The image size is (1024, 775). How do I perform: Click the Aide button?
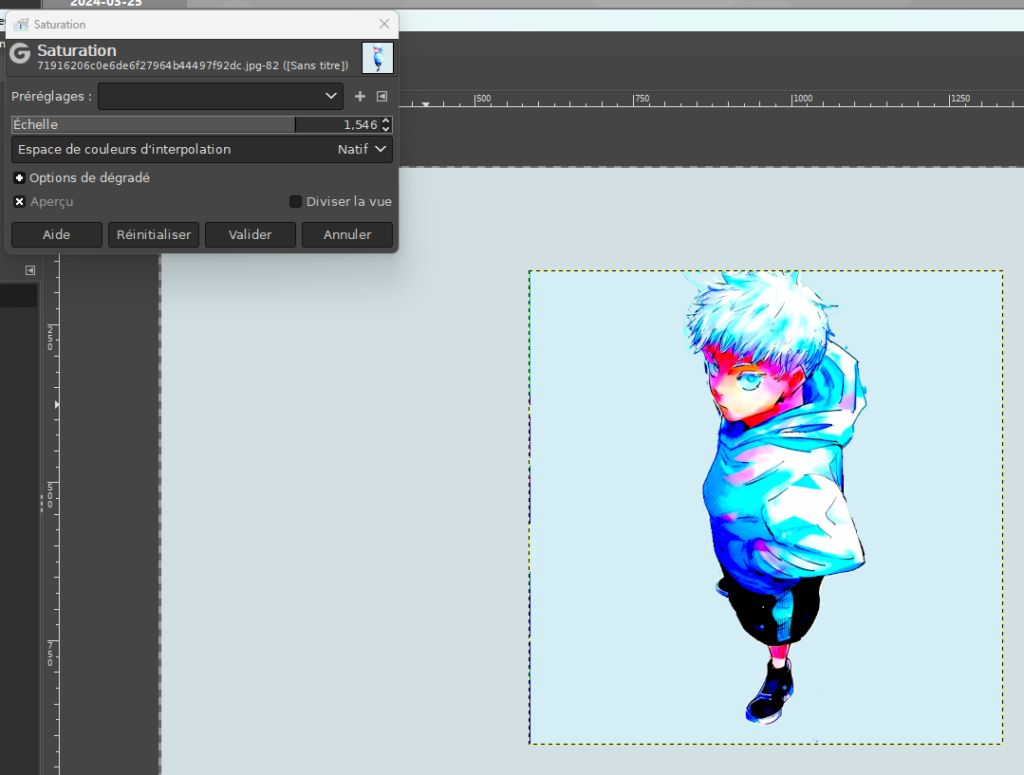click(57, 234)
